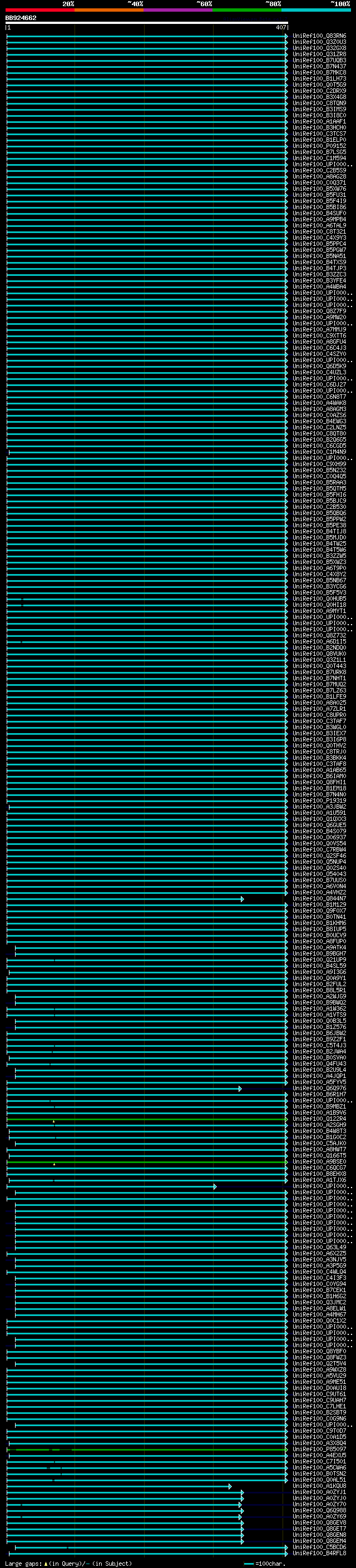
Task: Select hit UniRef100_A4WAK8
Action: pyautogui.click(x=319, y=403)
